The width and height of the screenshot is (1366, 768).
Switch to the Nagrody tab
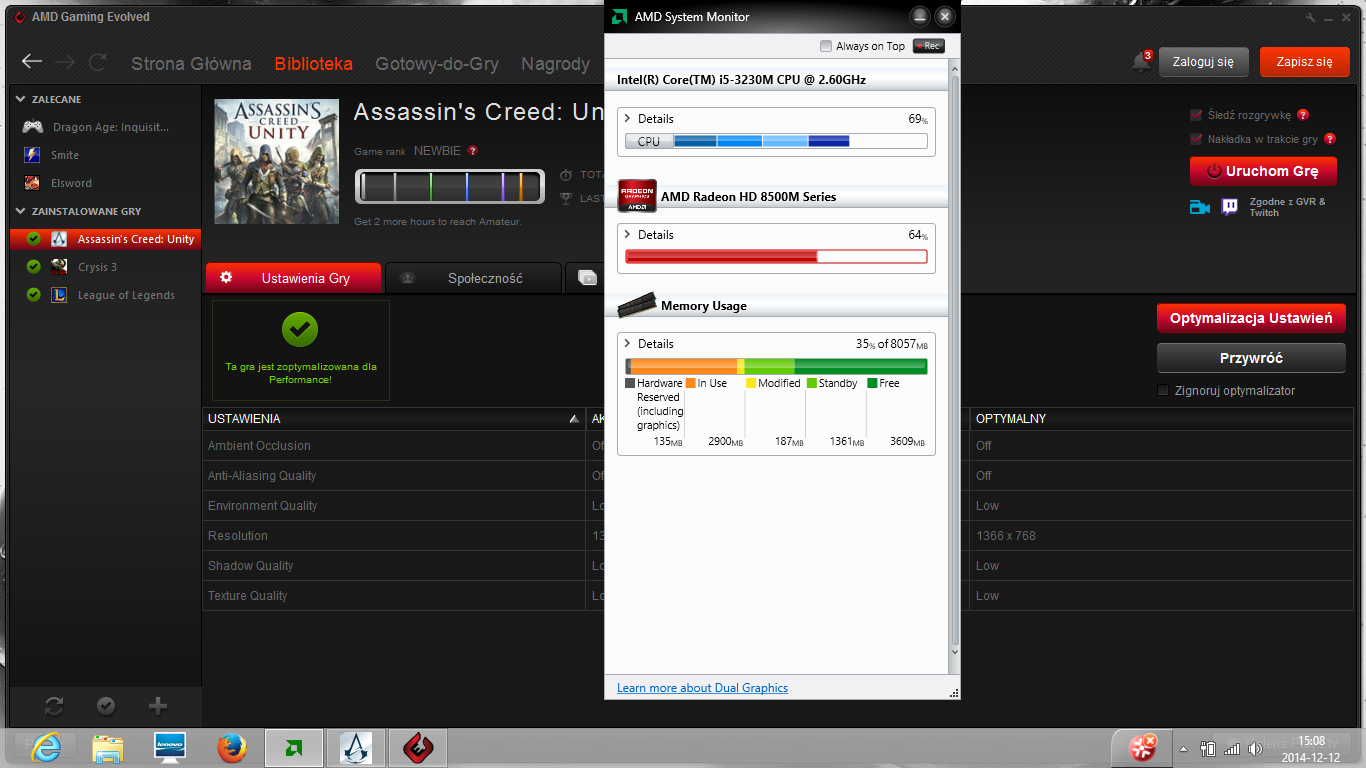[x=555, y=64]
